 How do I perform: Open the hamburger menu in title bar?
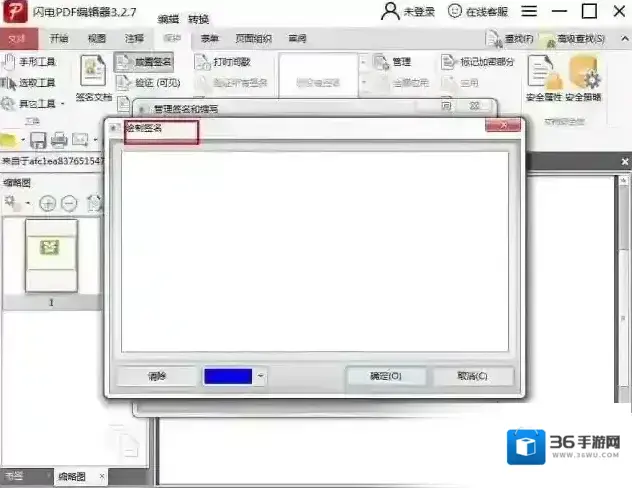529,11
